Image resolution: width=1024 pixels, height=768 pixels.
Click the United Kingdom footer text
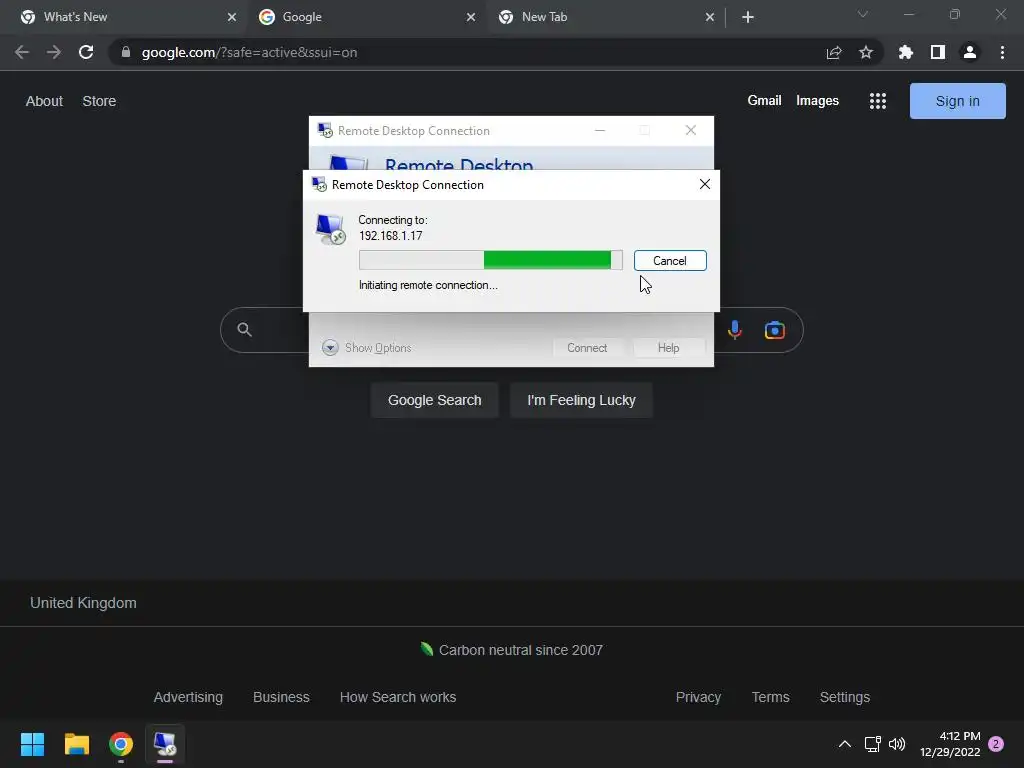84,603
